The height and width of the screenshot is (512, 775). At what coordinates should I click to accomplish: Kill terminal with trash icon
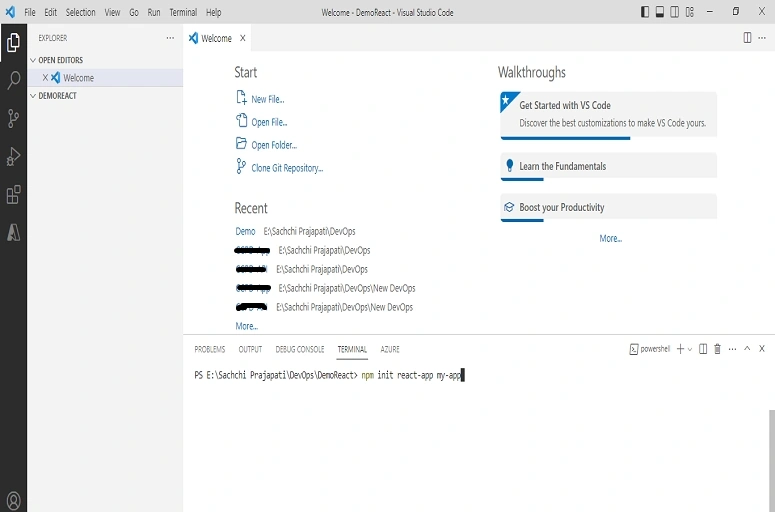717,349
